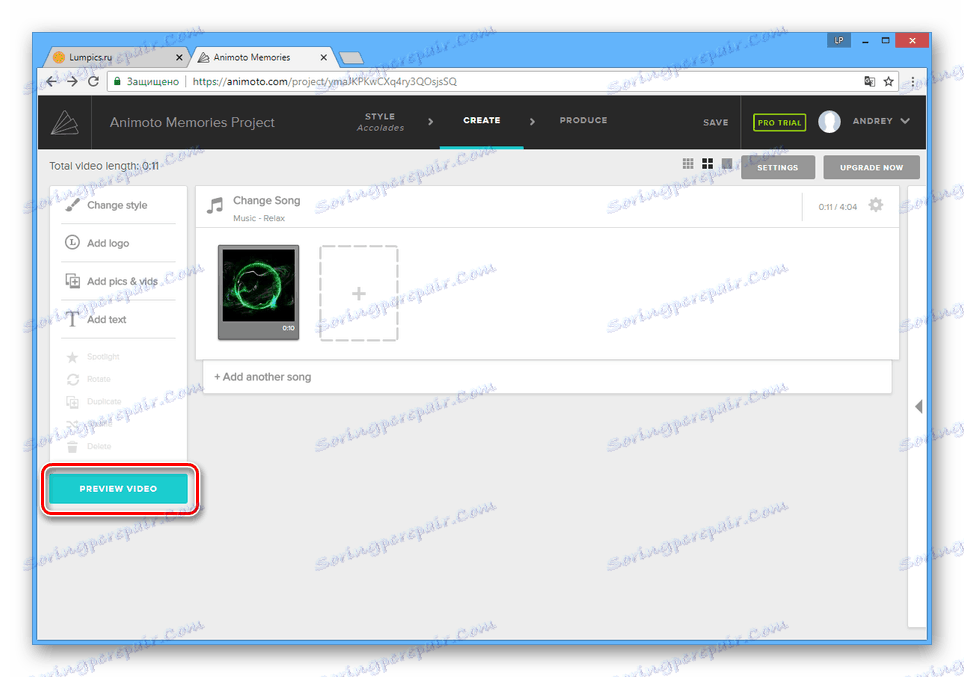Image resolution: width=964 pixels, height=677 pixels.
Task: Maximize the browser window
Action: [x=885, y=41]
